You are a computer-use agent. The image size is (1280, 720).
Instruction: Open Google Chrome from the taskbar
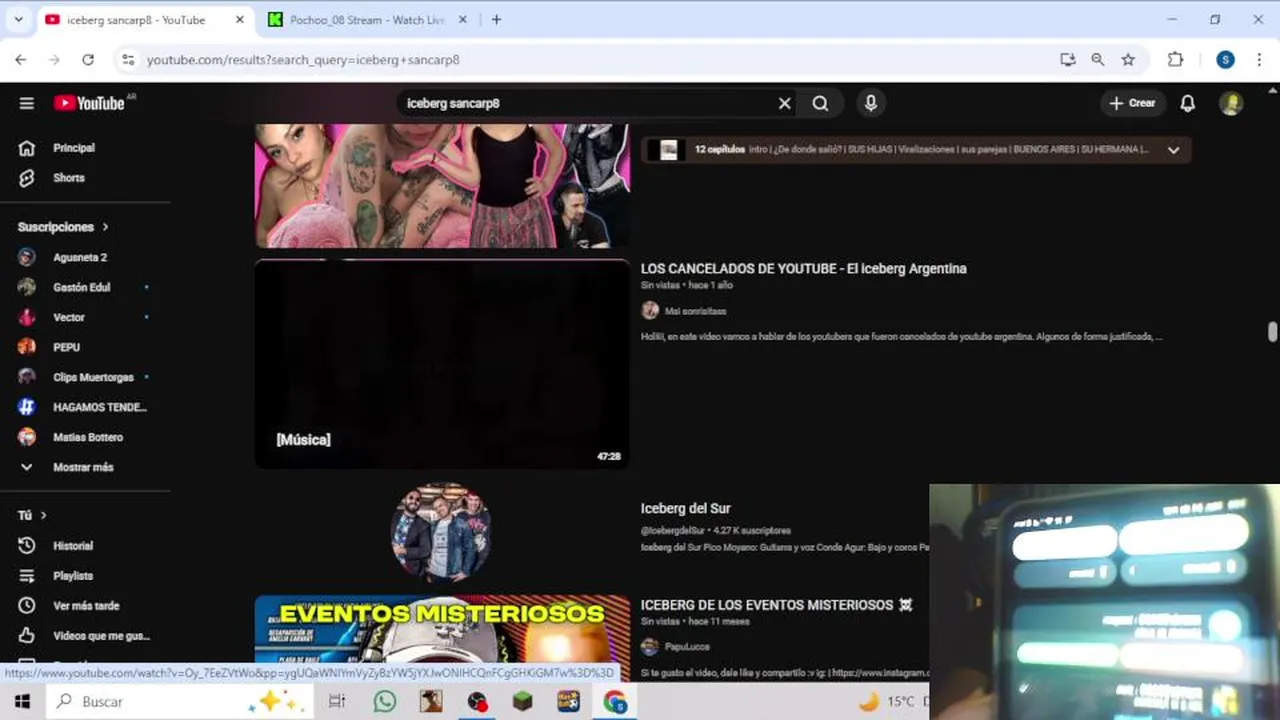[615, 702]
